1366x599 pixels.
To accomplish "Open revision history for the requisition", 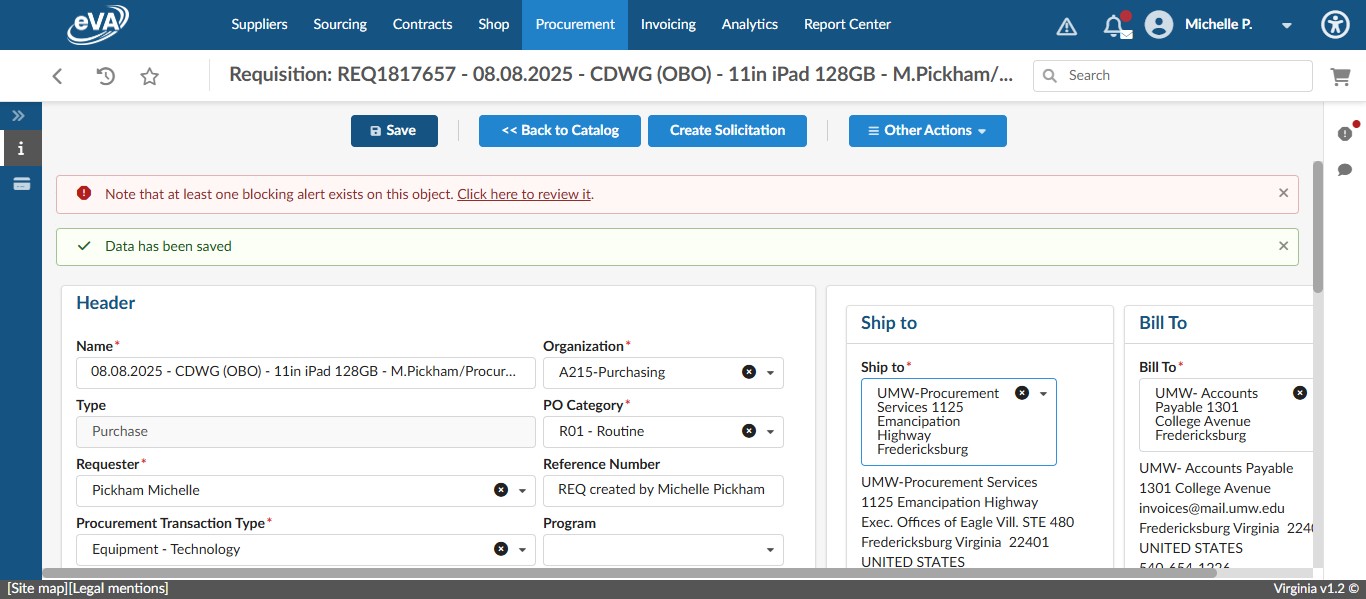I will coord(107,75).
